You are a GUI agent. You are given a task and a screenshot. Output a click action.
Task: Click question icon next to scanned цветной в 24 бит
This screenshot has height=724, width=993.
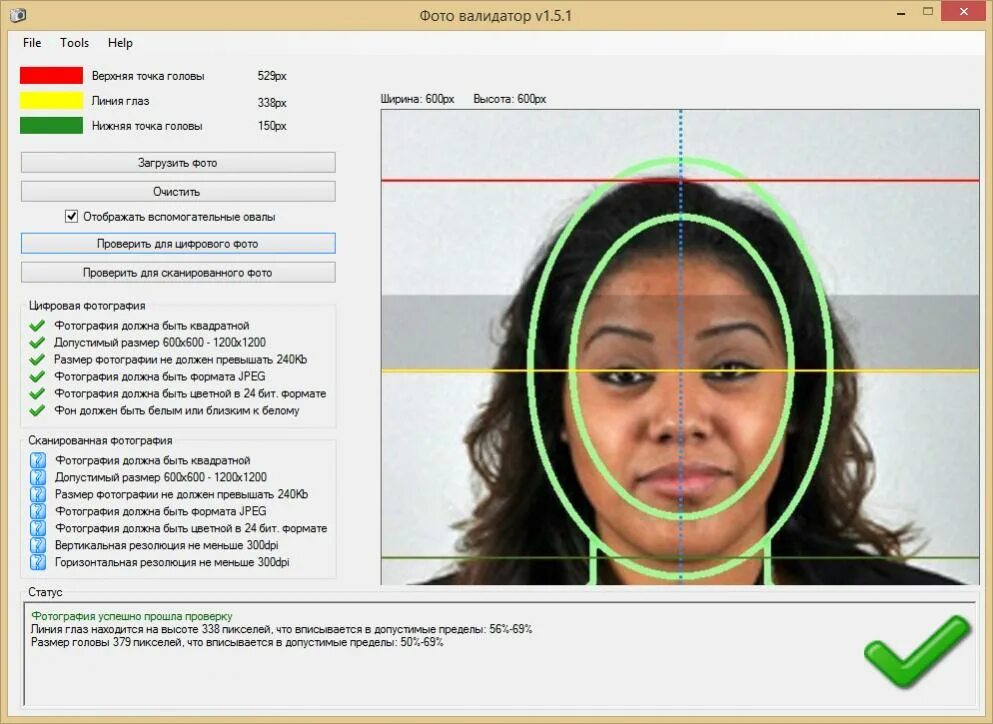[38, 528]
